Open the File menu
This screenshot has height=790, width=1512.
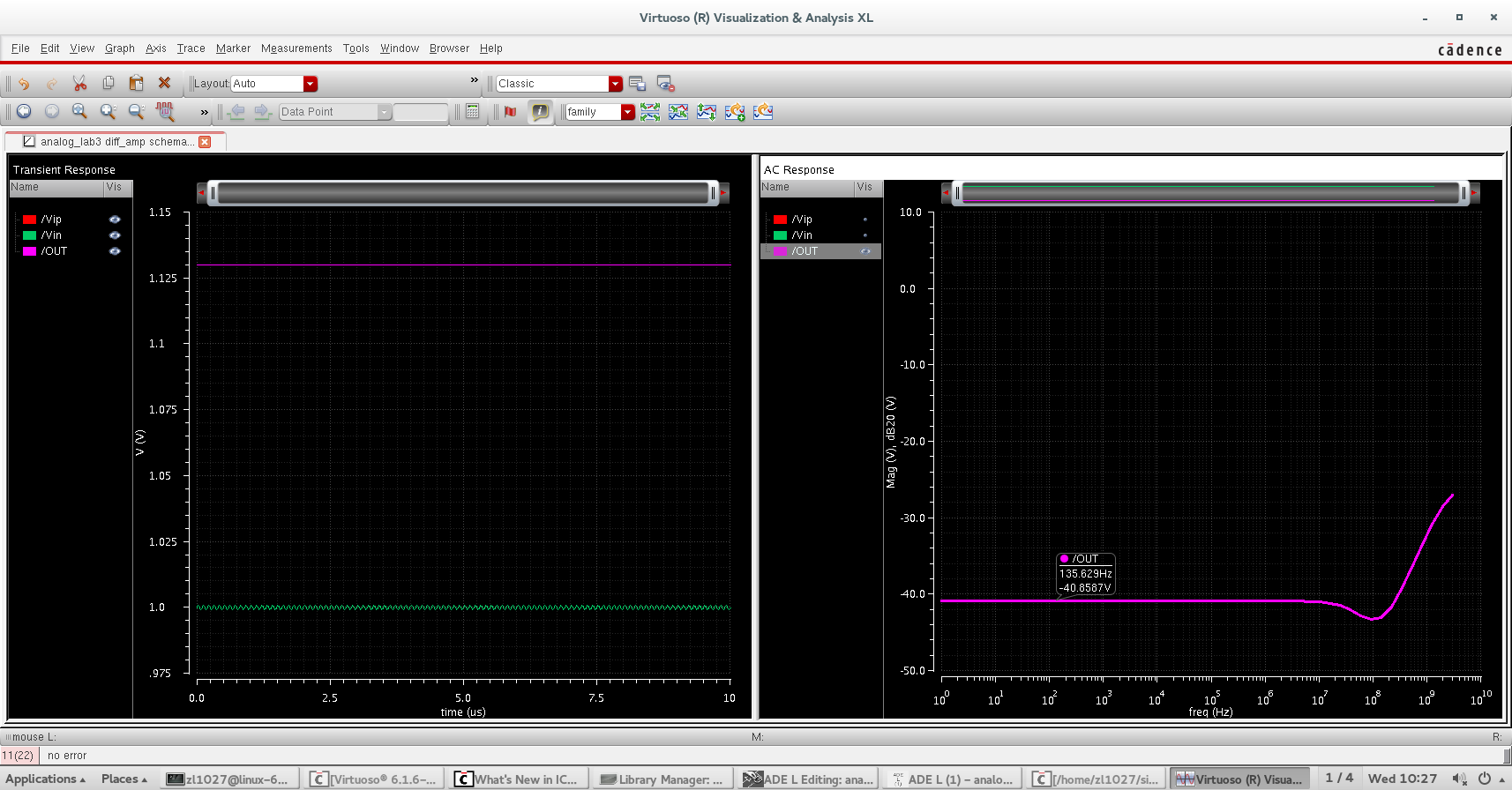[x=20, y=48]
